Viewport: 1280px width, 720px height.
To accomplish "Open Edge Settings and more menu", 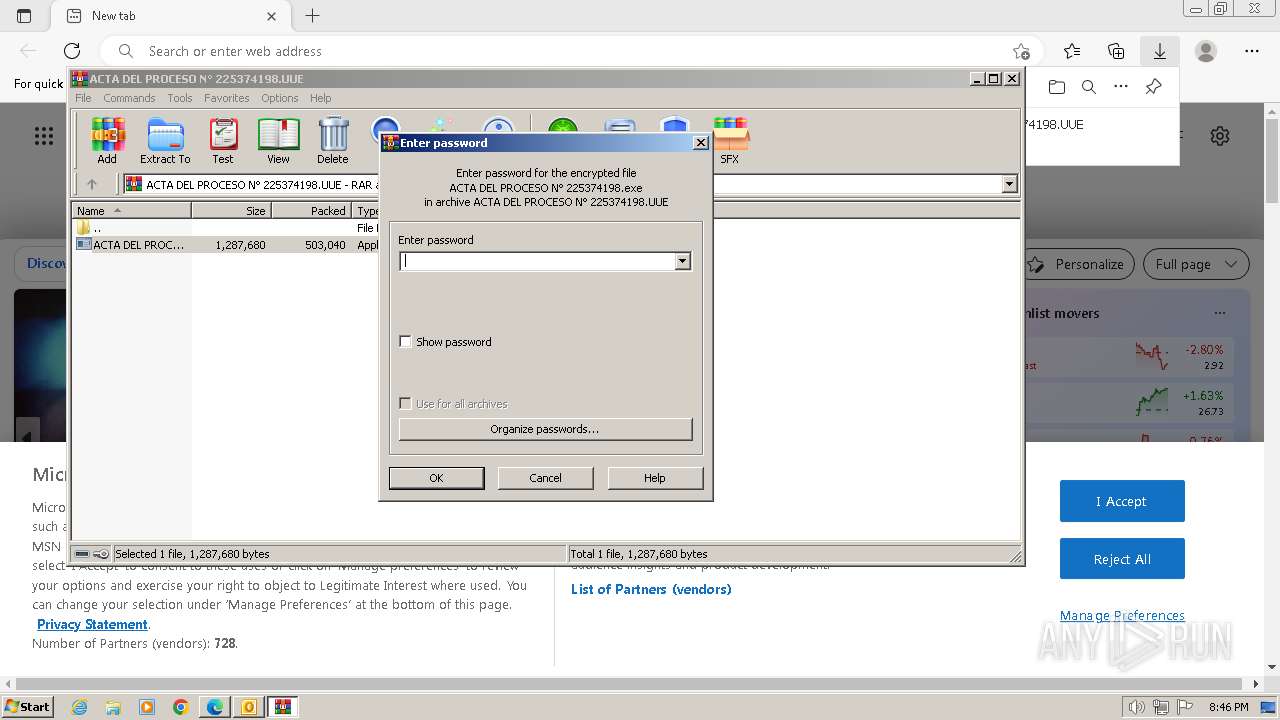I will [x=1252, y=51].
